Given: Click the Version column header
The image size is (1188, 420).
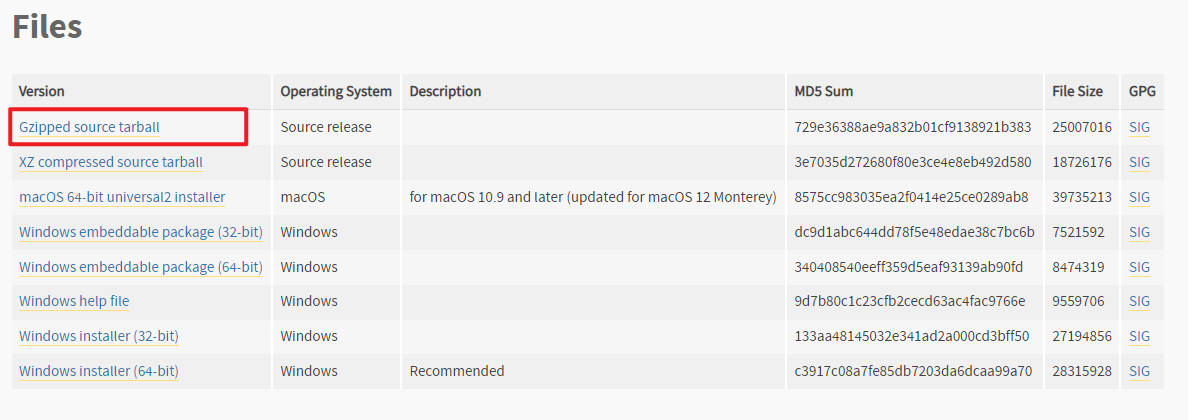Looking at the screenshot, I should tap(42, 91).
